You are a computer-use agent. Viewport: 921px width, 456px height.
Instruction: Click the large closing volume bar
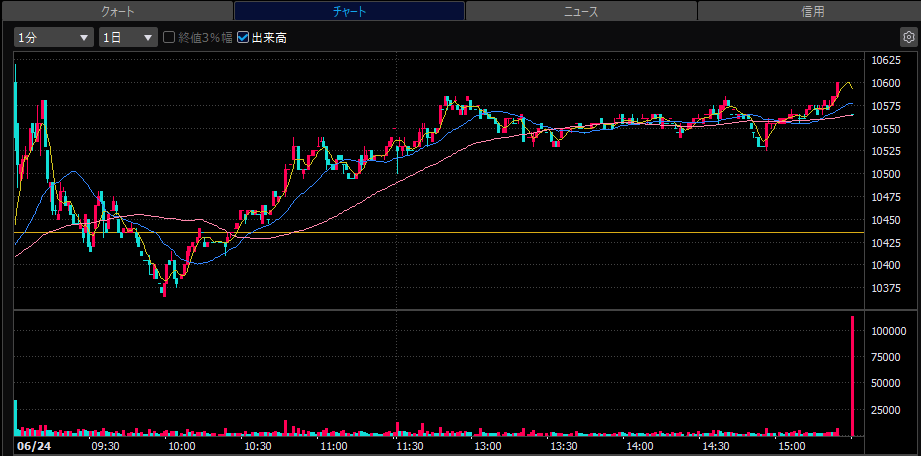pyautogui.click(x=852, y=375)
